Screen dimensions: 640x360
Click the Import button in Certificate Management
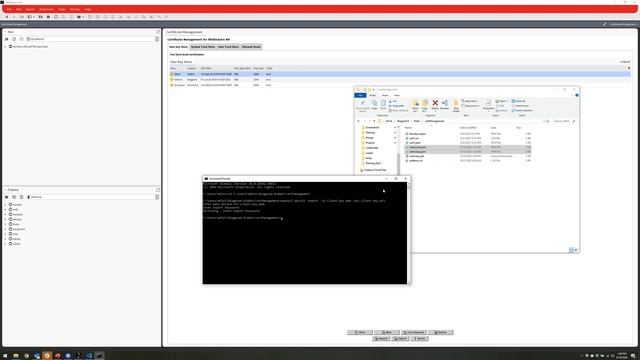[381, 338]
